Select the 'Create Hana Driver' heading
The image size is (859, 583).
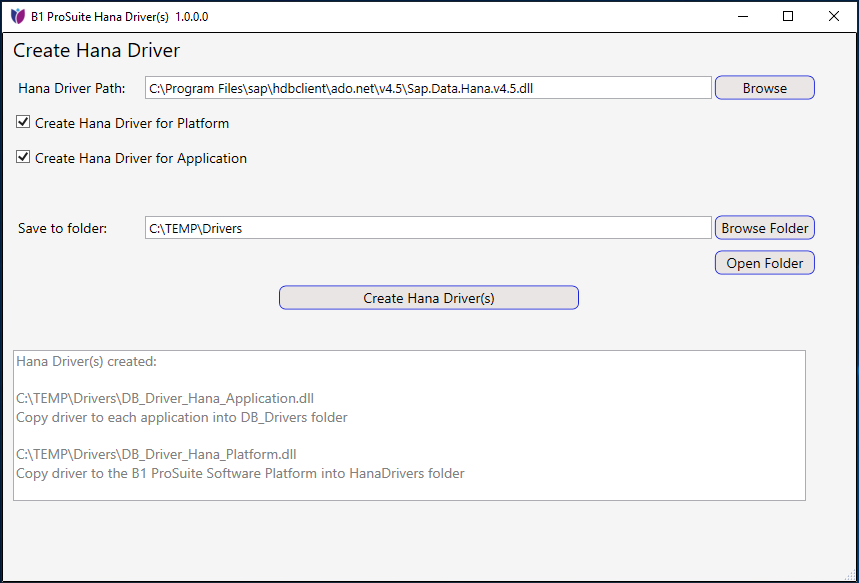coord(96,51)
